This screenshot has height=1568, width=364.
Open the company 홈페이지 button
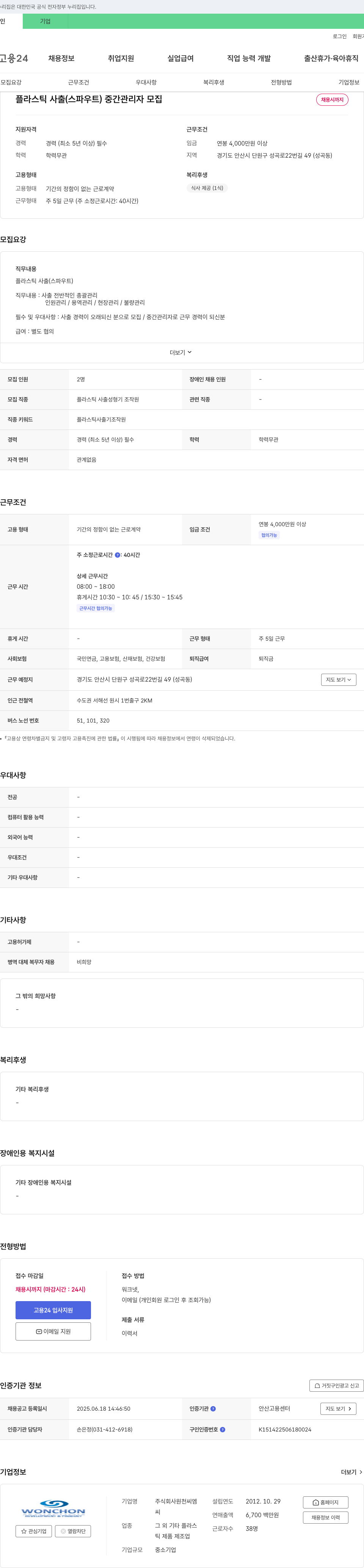(x=326, y=1502)
